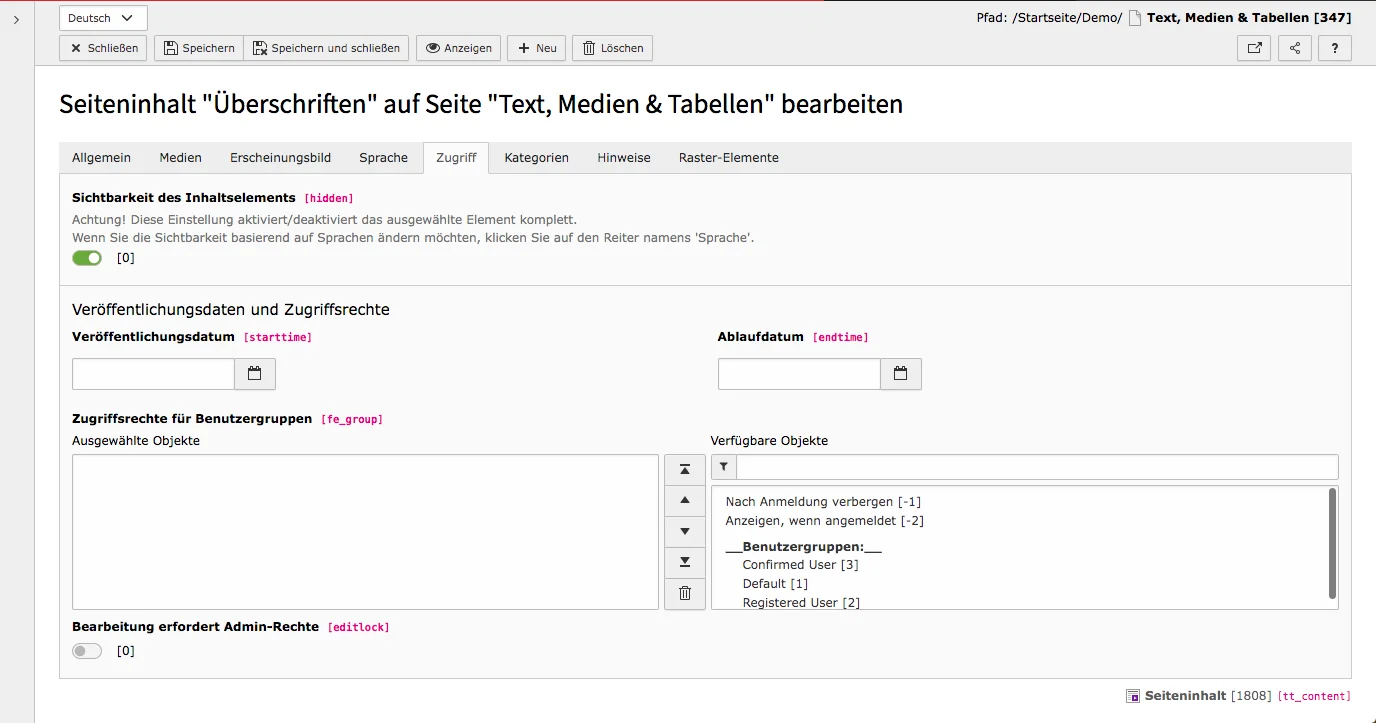
Task: Open the Deutsch language dropdown
Action: [102, 17]
